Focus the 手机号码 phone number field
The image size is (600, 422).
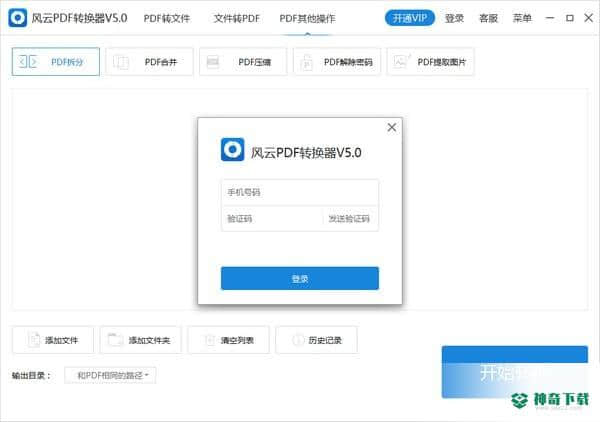[300, 192]
